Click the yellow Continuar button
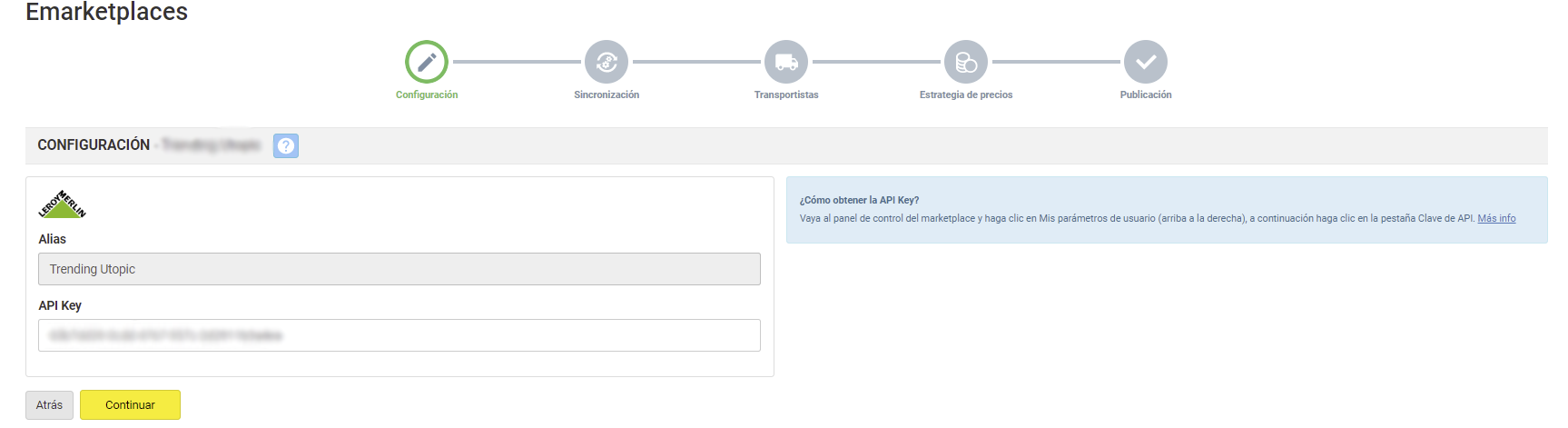 [130, 405]
